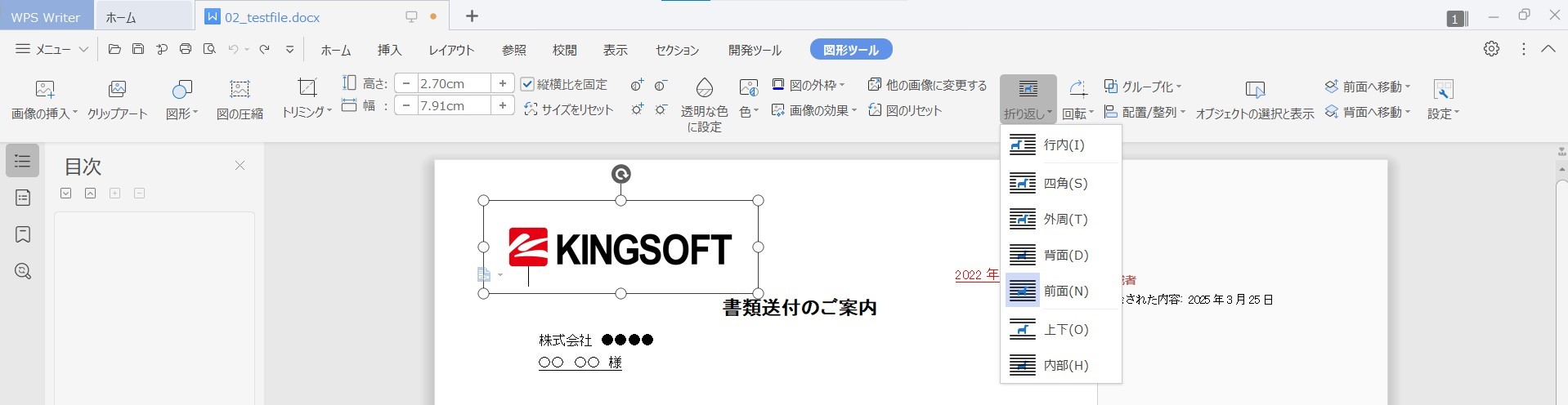Click the window count indicator icon
The height and width of the screenshot is (405, 1568).
pos(1457,19)
